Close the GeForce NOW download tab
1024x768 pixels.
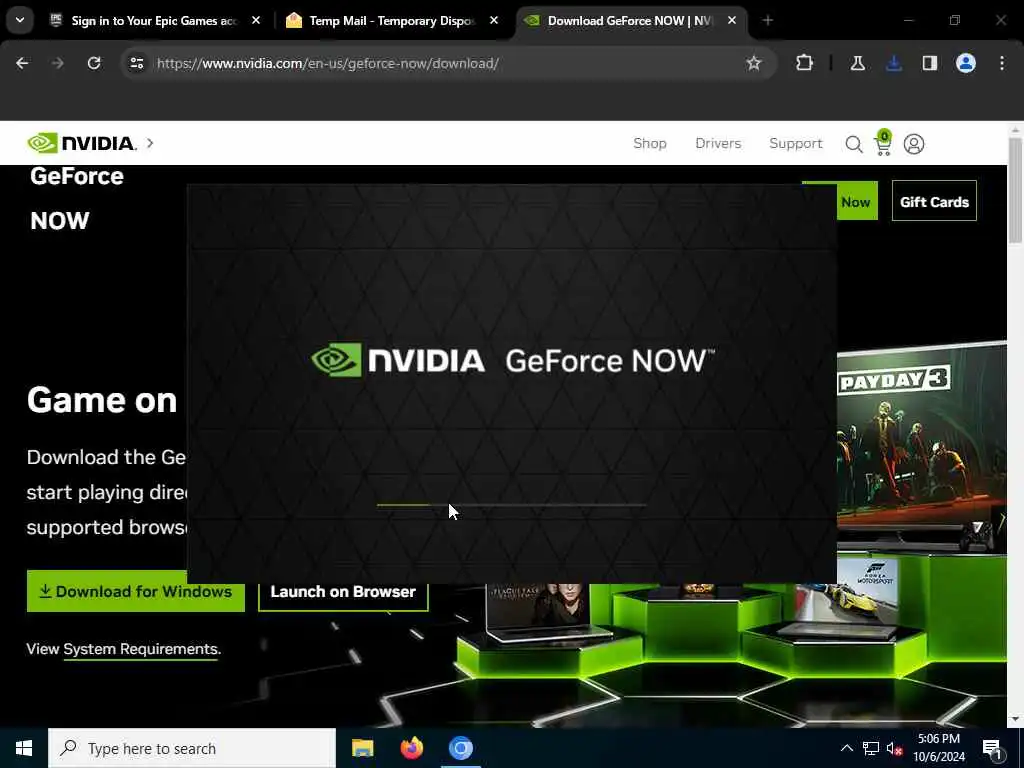pos(731,21)
